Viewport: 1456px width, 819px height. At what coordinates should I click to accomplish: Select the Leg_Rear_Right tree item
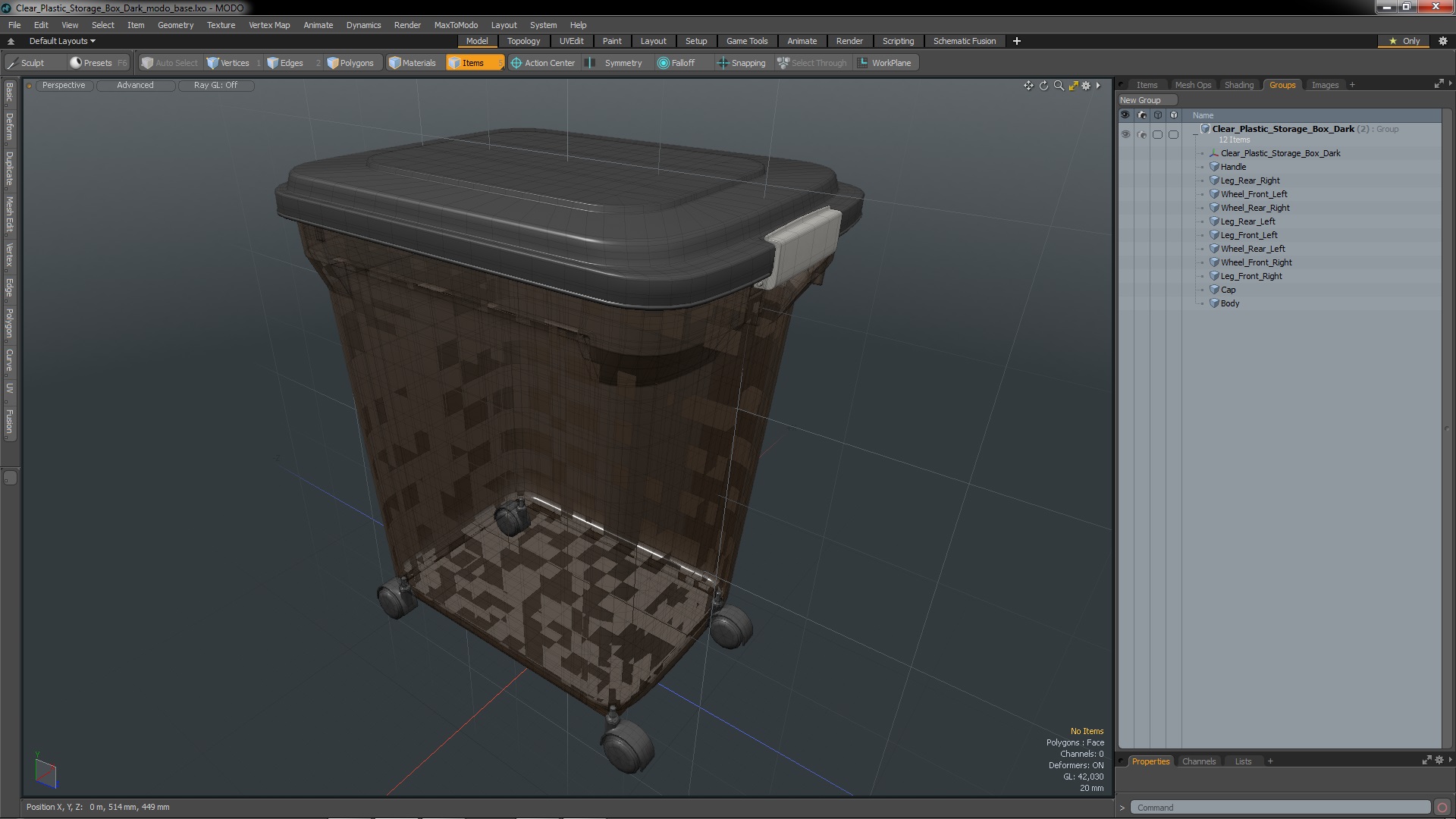(x=1250, y=179)
